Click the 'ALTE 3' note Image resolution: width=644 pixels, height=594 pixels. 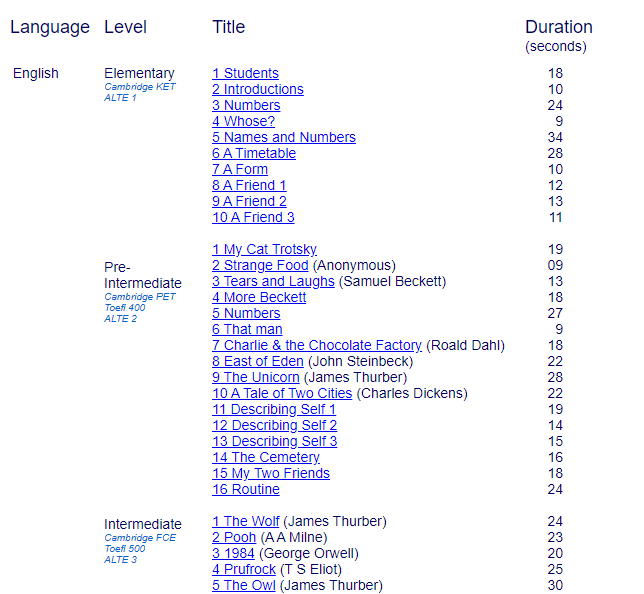tap(120, 560)
